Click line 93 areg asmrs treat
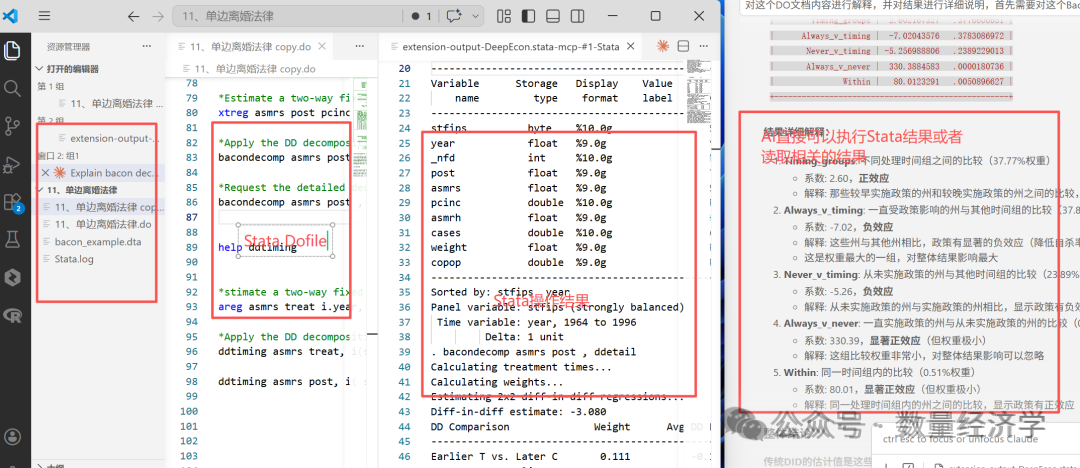Screen dimensions: 1080x468 [x=284, y=307]
